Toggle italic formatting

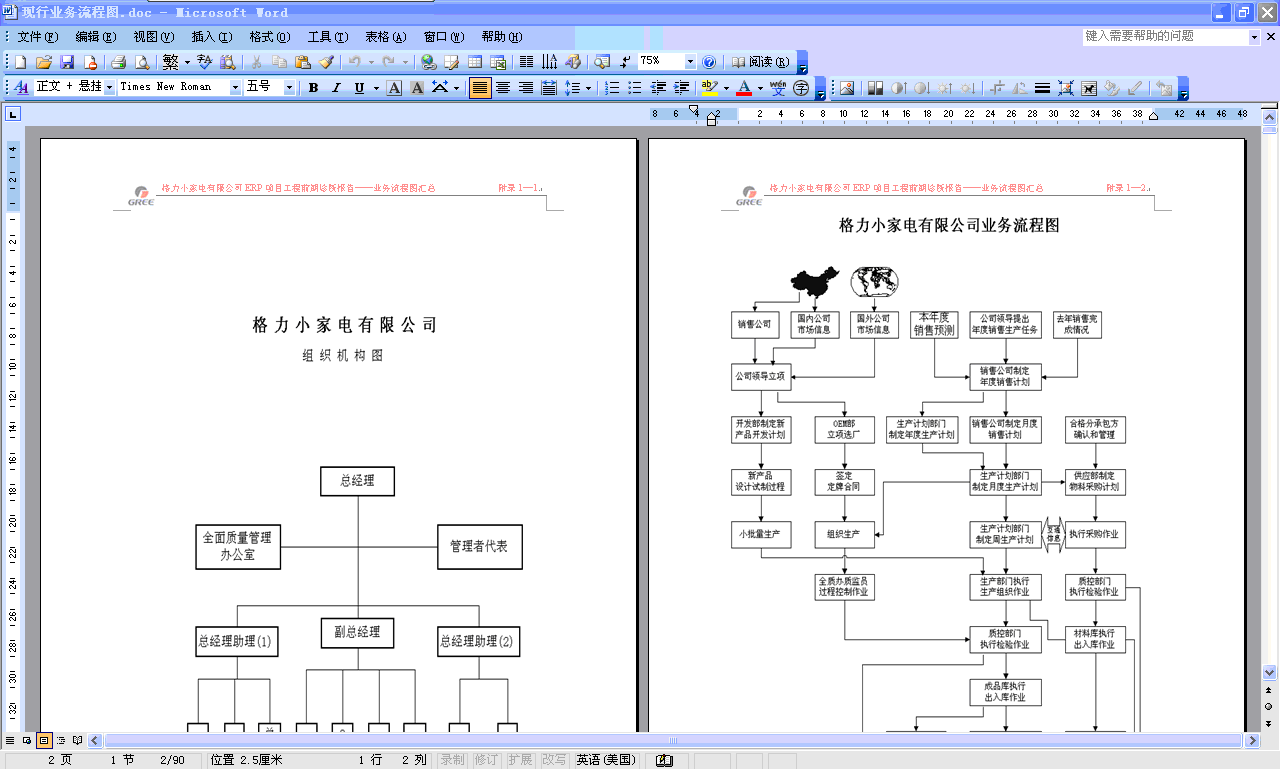tap(336, 88)
